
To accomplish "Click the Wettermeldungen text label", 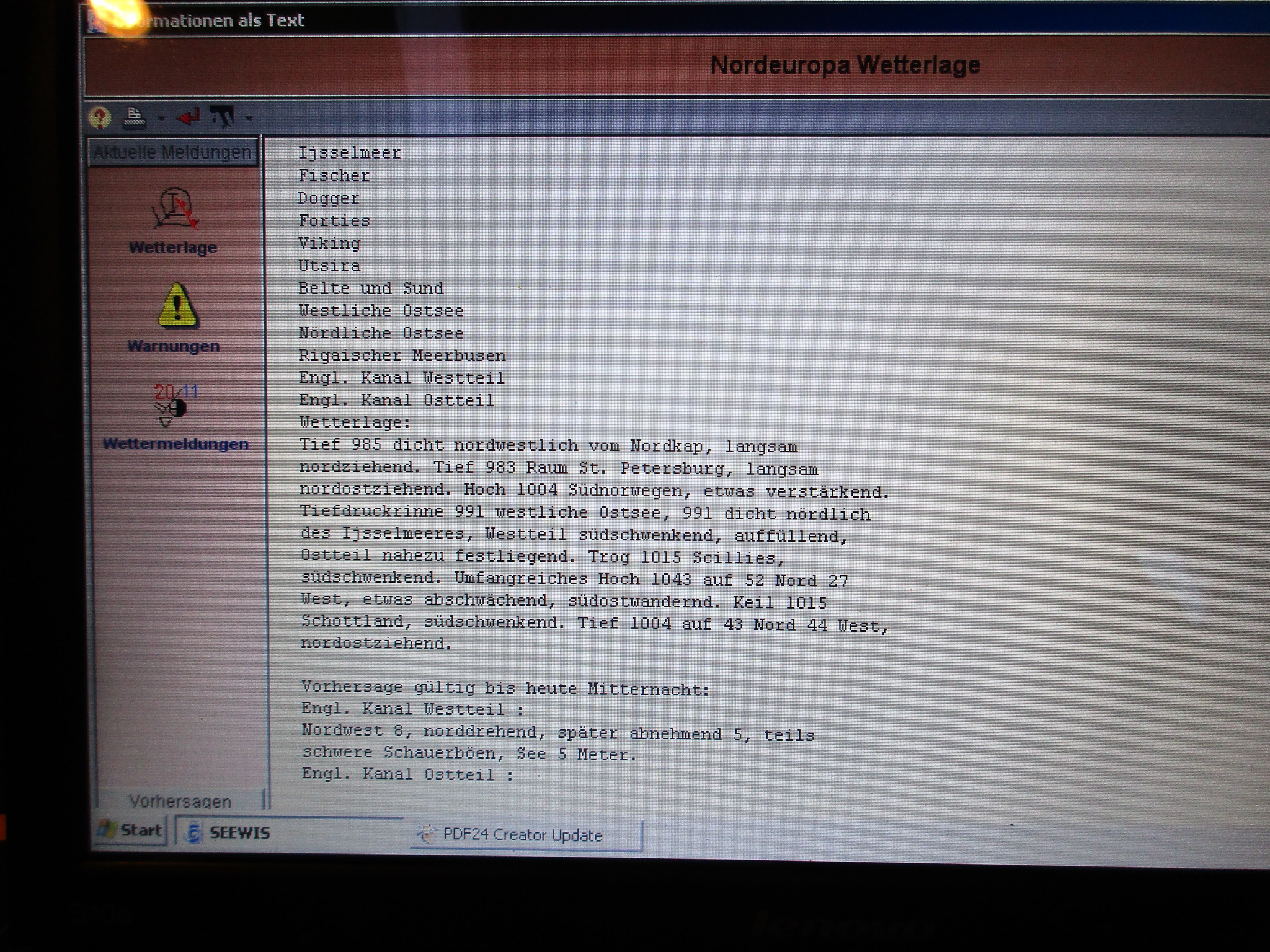I will [x=175, y=444].
